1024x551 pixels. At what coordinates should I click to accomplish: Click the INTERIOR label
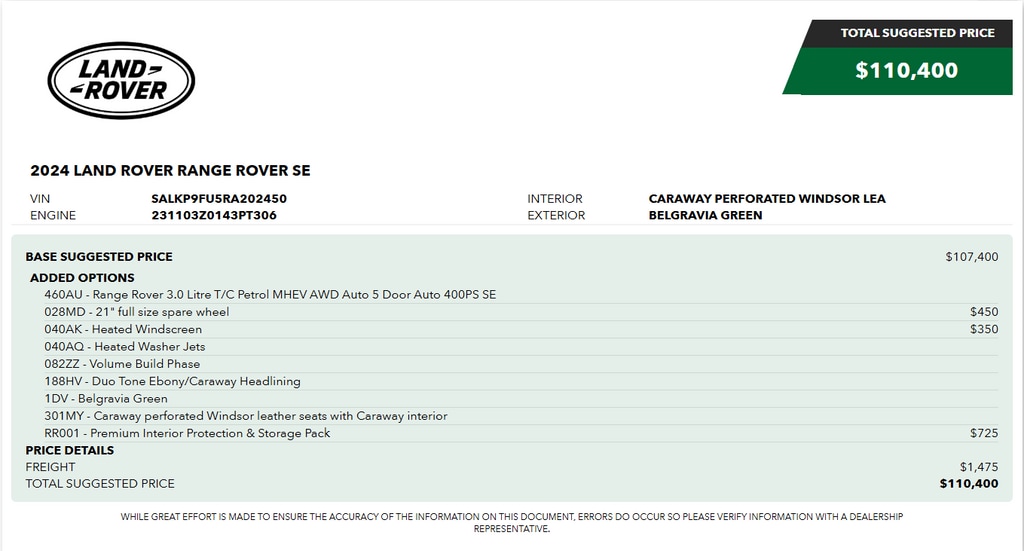[x=554, y=198]
